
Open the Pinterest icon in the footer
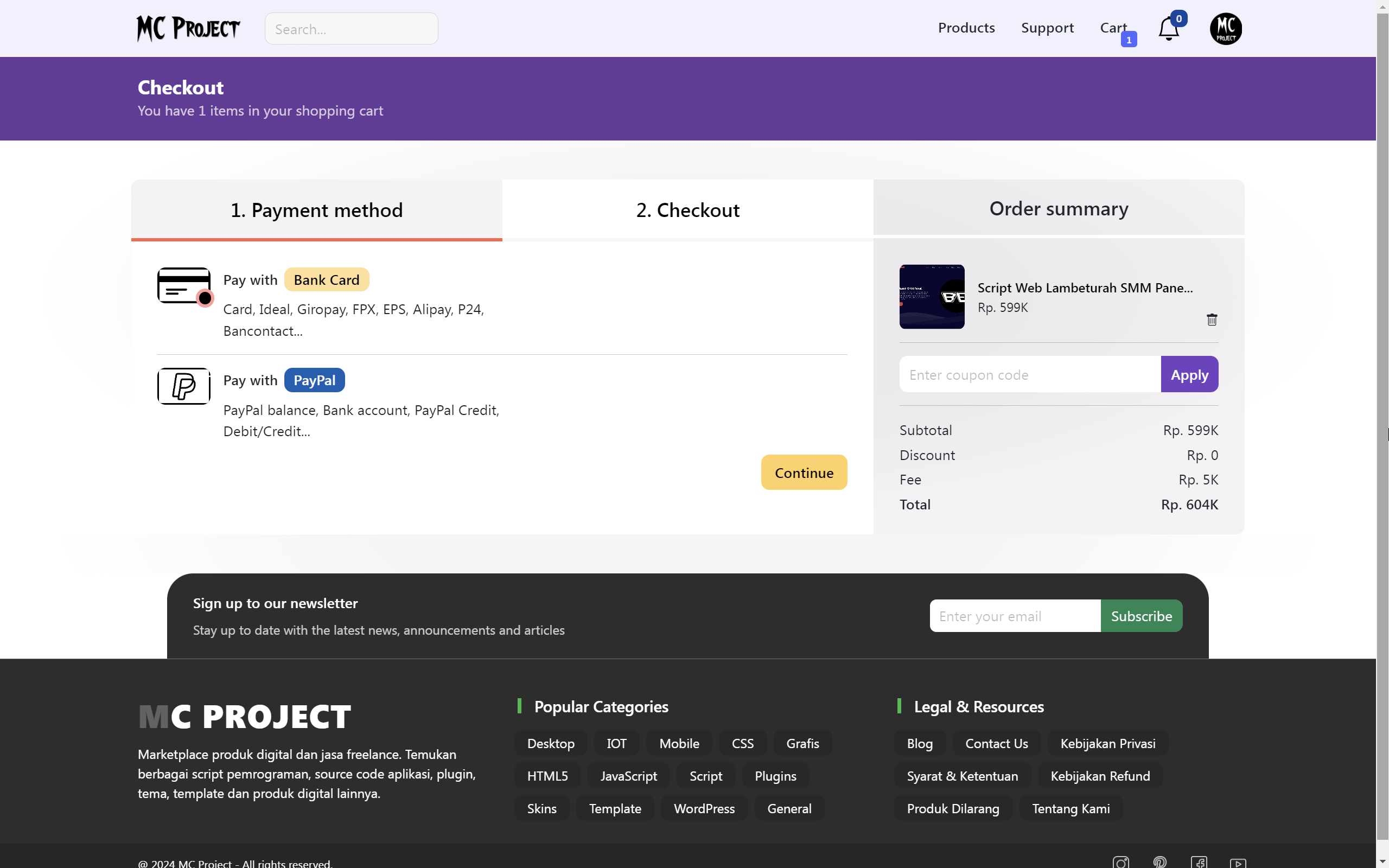(1160, 861)
